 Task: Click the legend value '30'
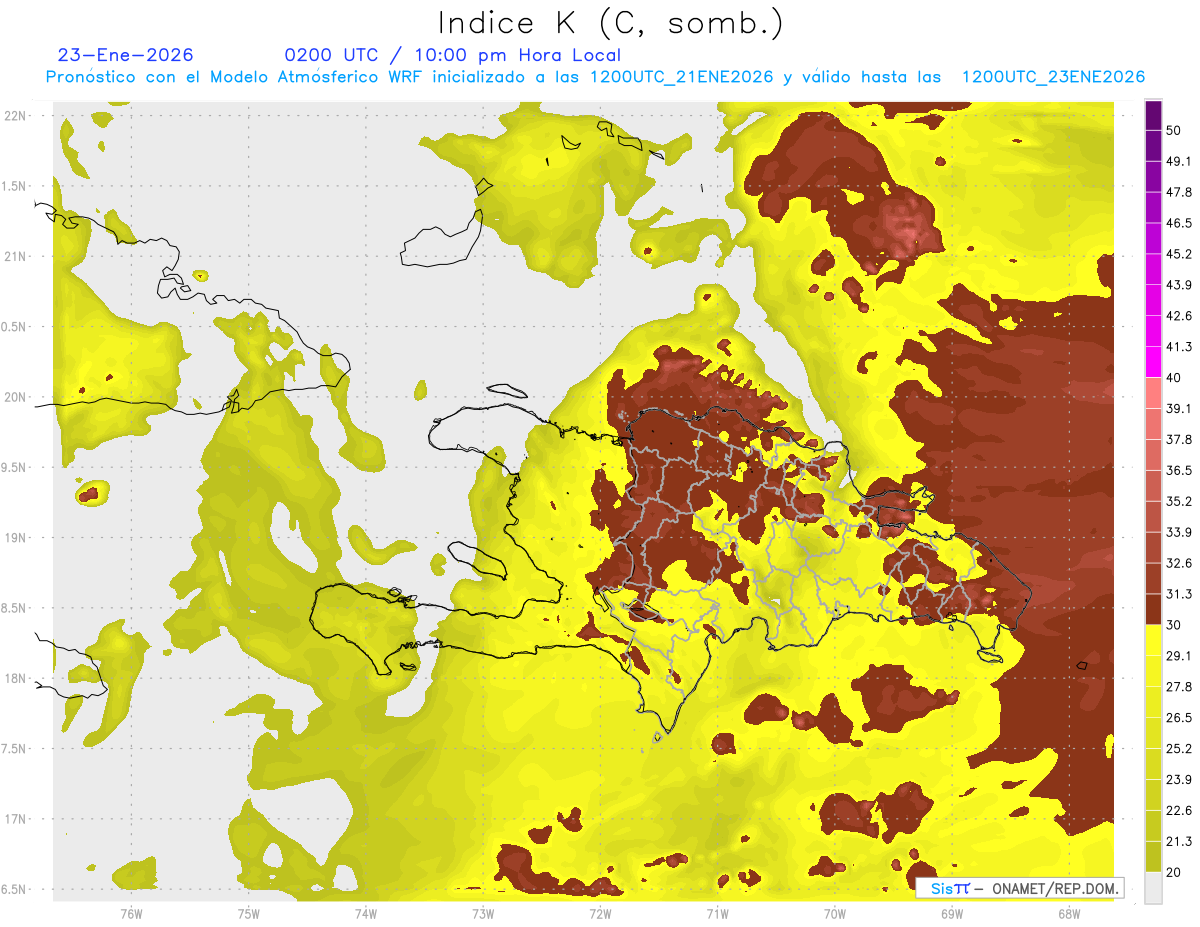(x=1176, y=625)
